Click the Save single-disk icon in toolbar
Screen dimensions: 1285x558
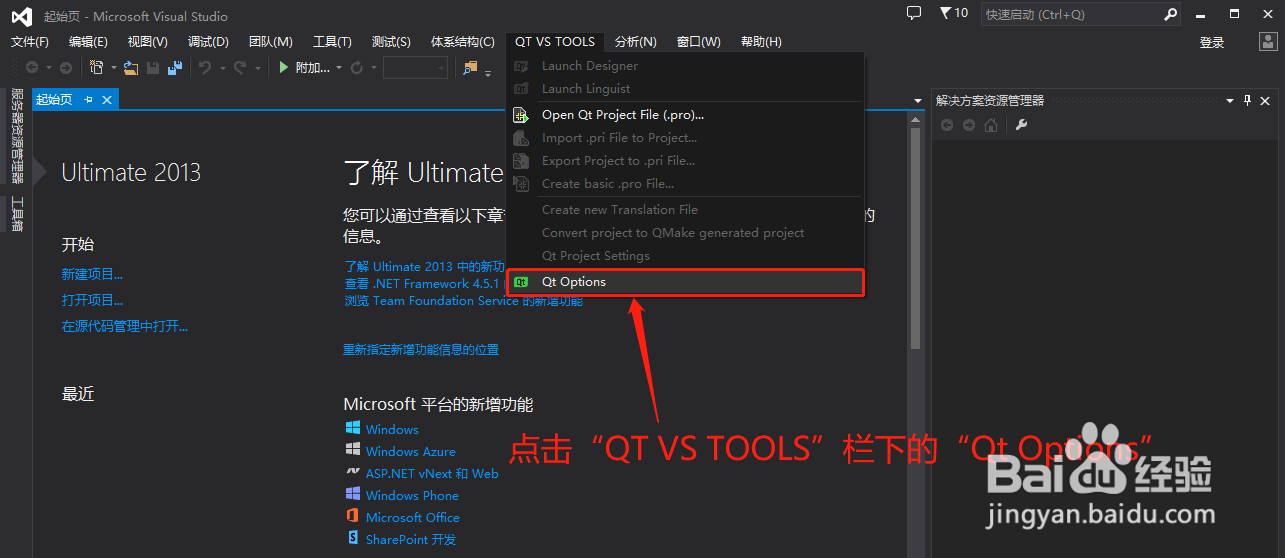(x=153, y=68)
